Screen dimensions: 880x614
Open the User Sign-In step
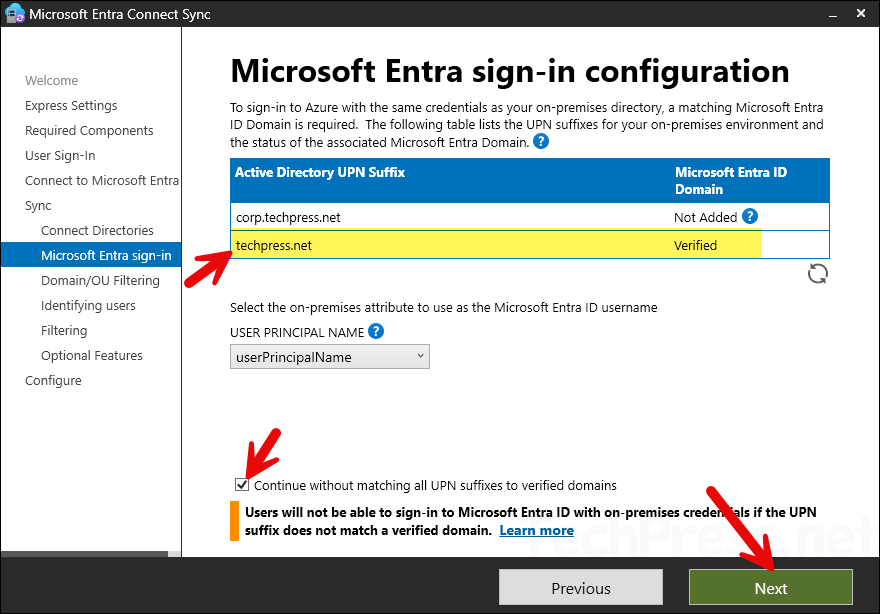pos(60,155)
